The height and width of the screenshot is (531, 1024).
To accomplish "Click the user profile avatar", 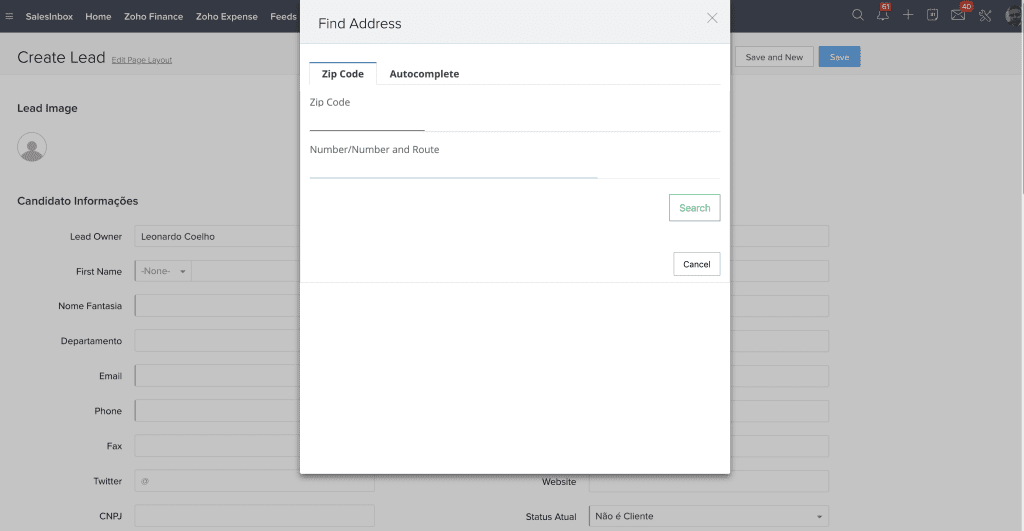I will click(x=1012, y=15).
